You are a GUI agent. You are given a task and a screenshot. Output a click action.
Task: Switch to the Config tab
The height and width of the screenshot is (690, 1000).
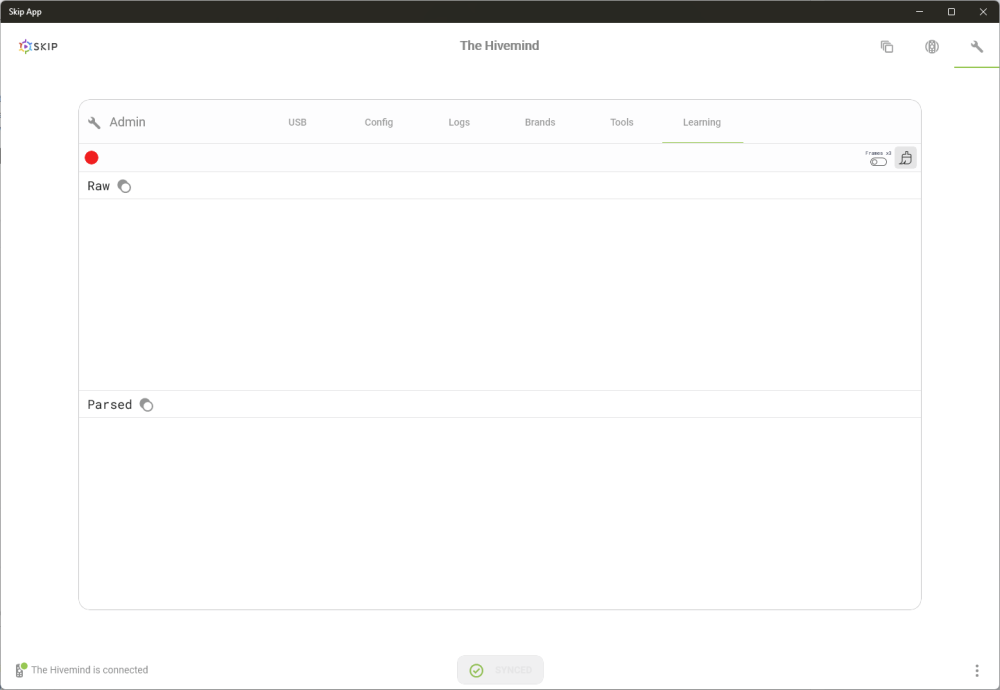coord(379,122)
